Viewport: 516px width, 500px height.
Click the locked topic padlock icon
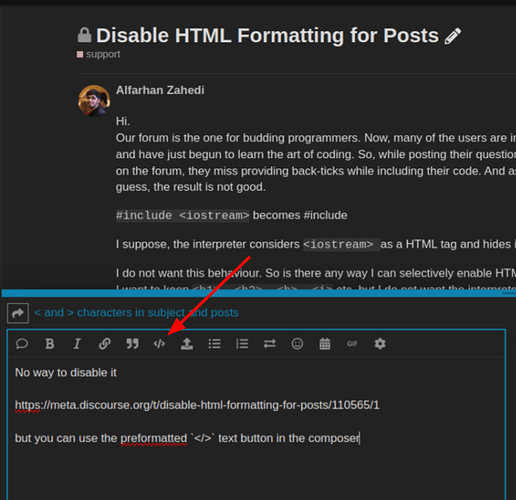click(x=84, y=35)
